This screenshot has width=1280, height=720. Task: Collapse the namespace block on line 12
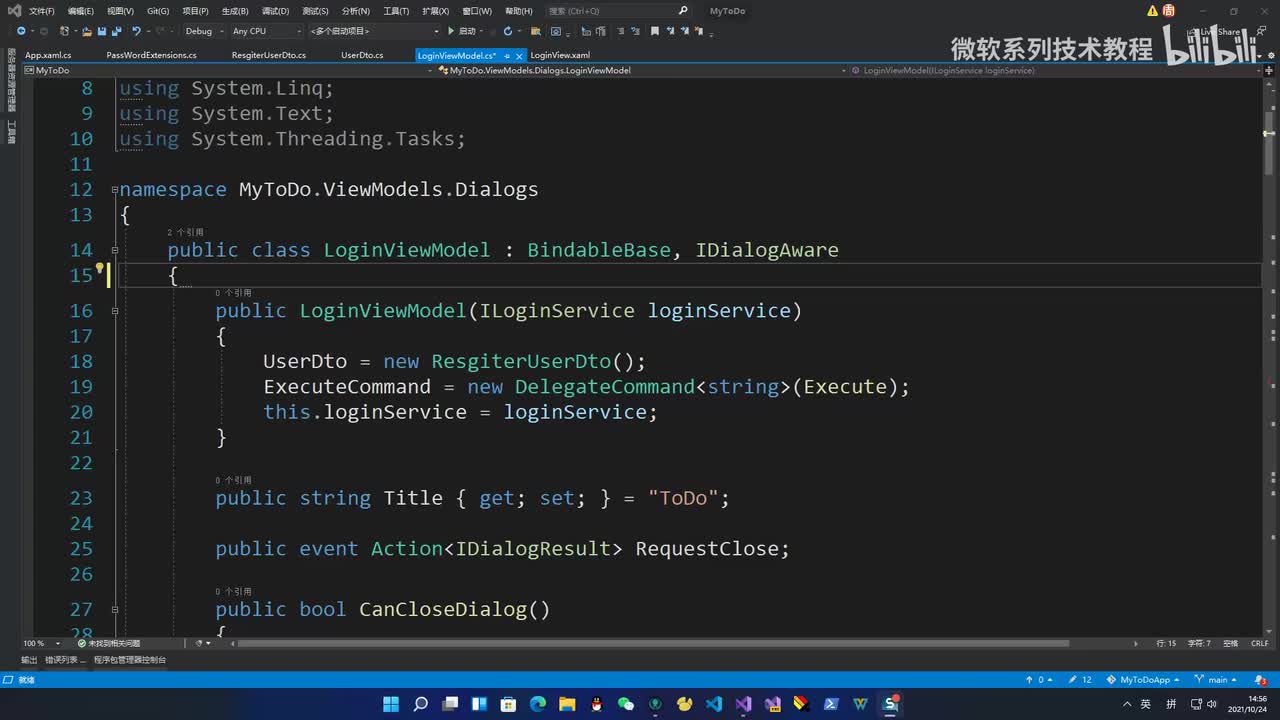point(114,190)
